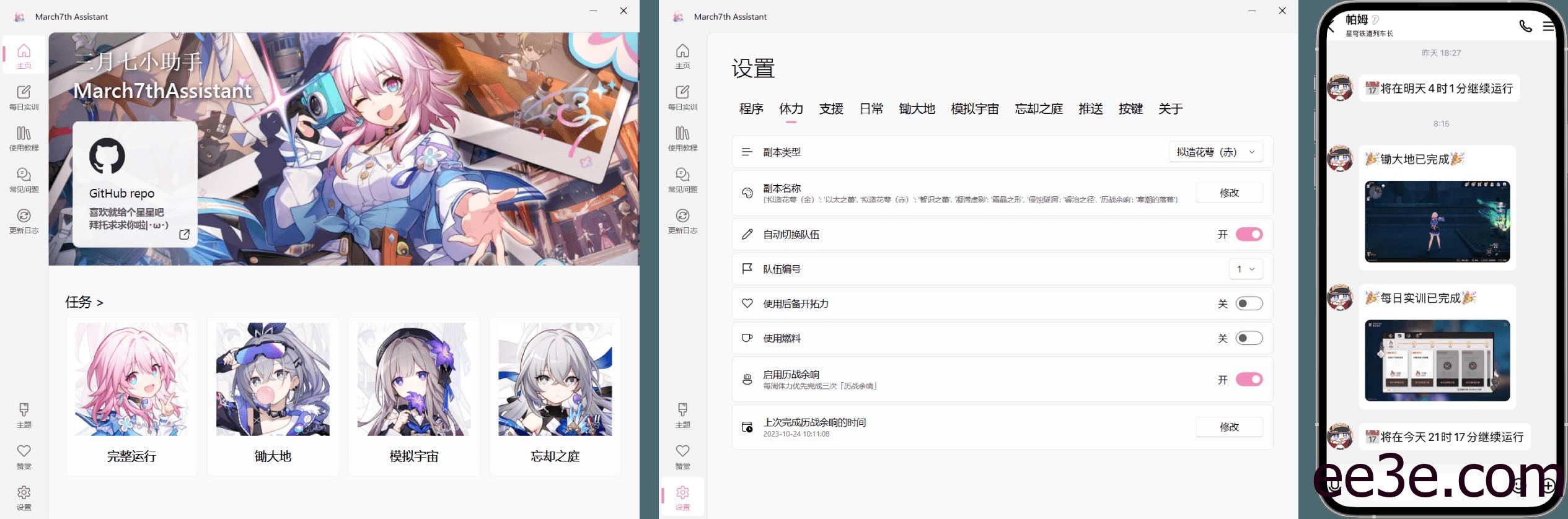Screen dimensions: 1568x519
Task: Click calendar icon beside 上次完成历战余响的时间
Action: pyautogui.click(x=747, y=427)
